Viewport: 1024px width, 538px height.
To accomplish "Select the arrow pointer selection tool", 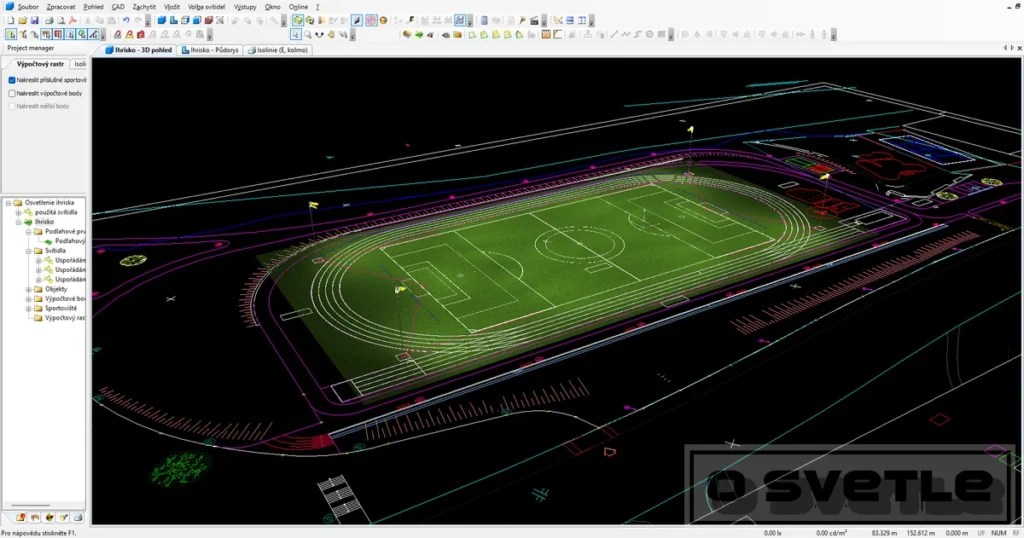I will (x=296, y=35).
